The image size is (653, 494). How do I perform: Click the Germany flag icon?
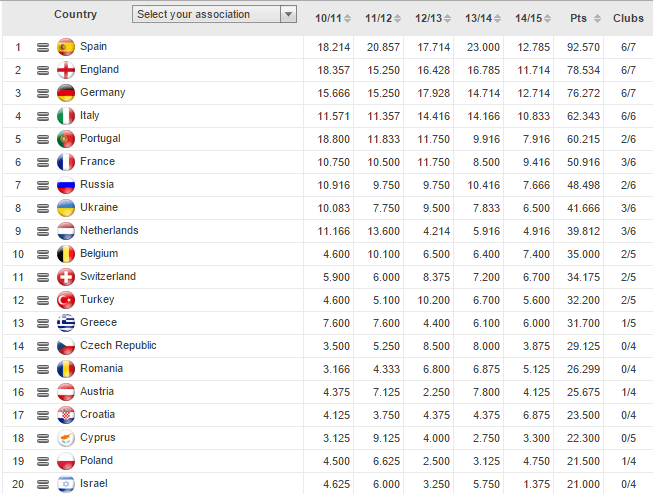(x=66, y=93)
